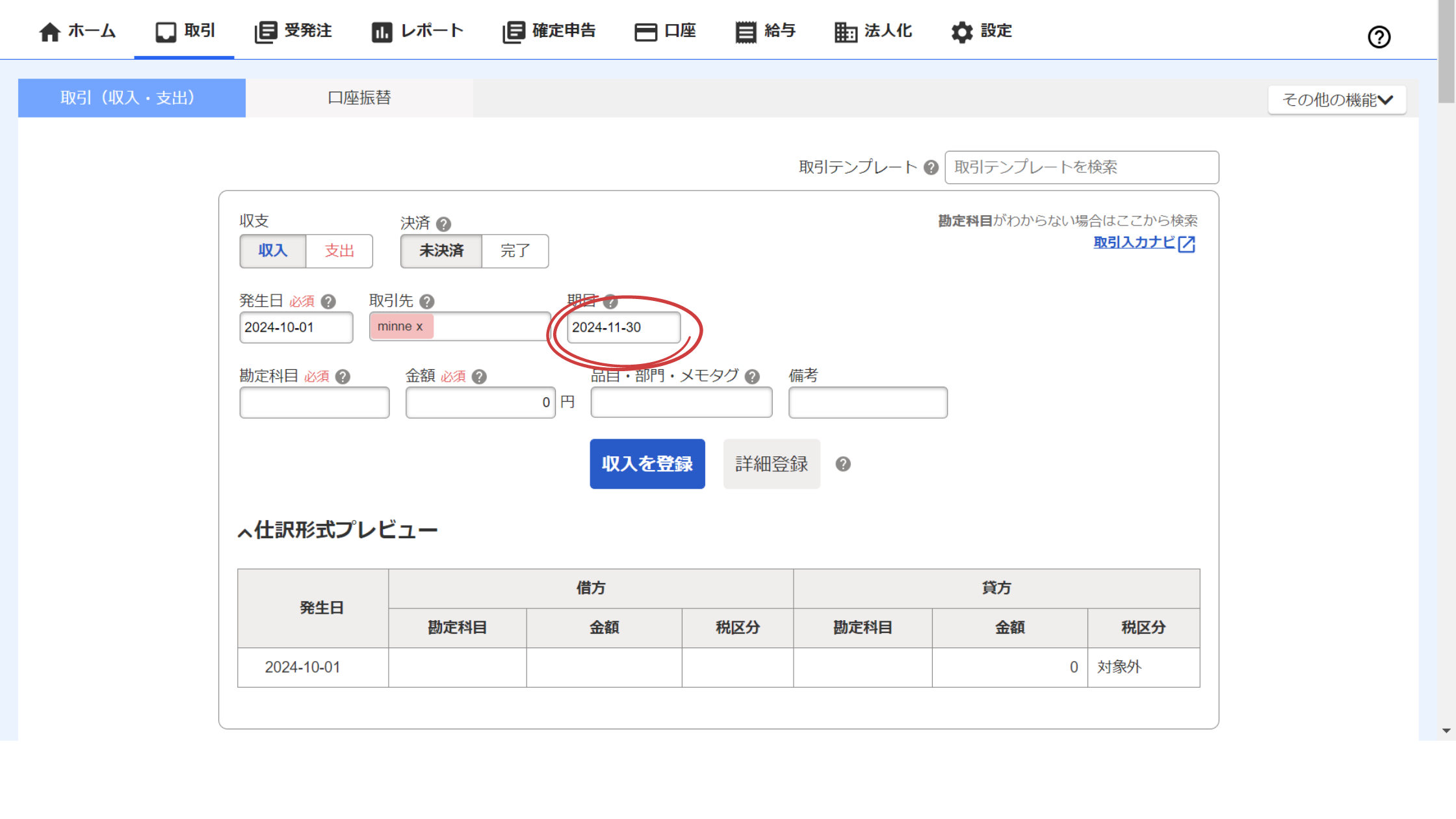Open help via top-right question mark icon

(1379, 37)
